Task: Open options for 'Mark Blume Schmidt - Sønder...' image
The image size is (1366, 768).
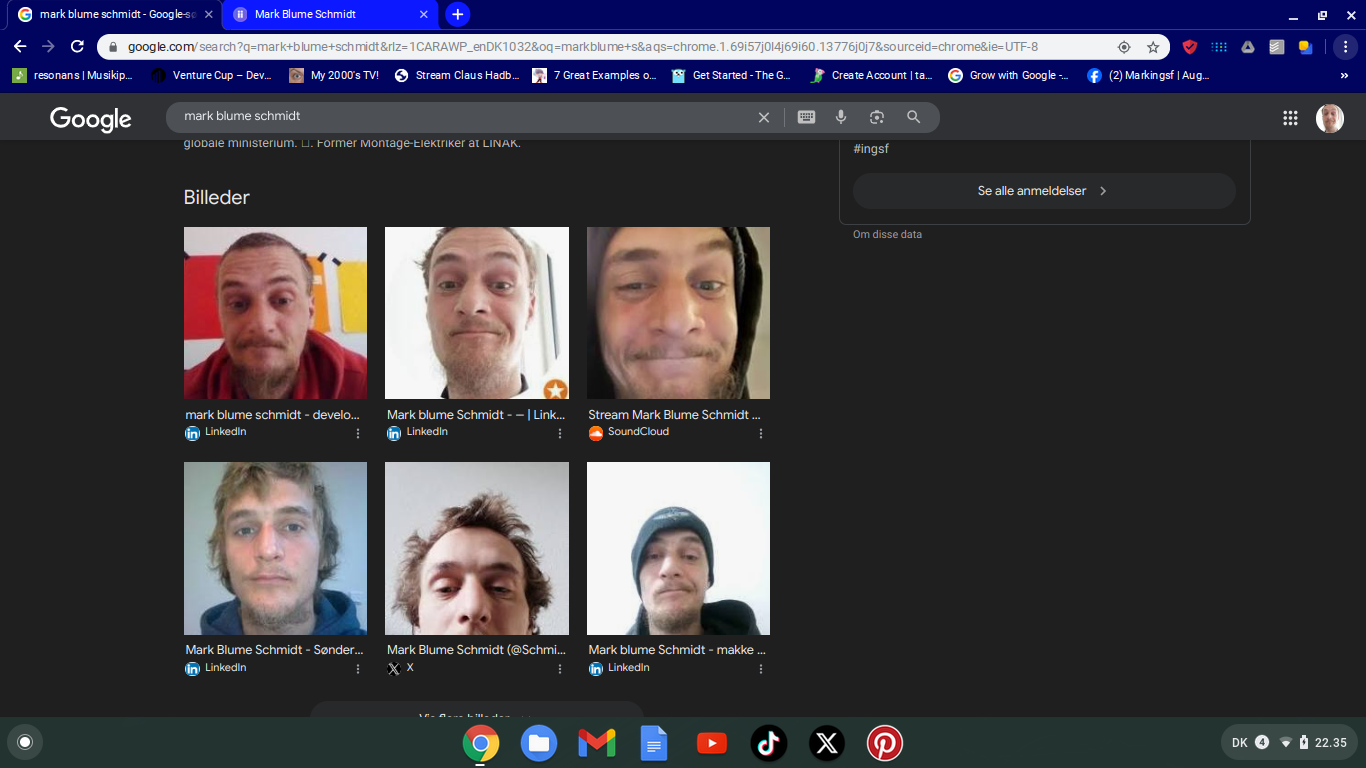Action: 358,669
